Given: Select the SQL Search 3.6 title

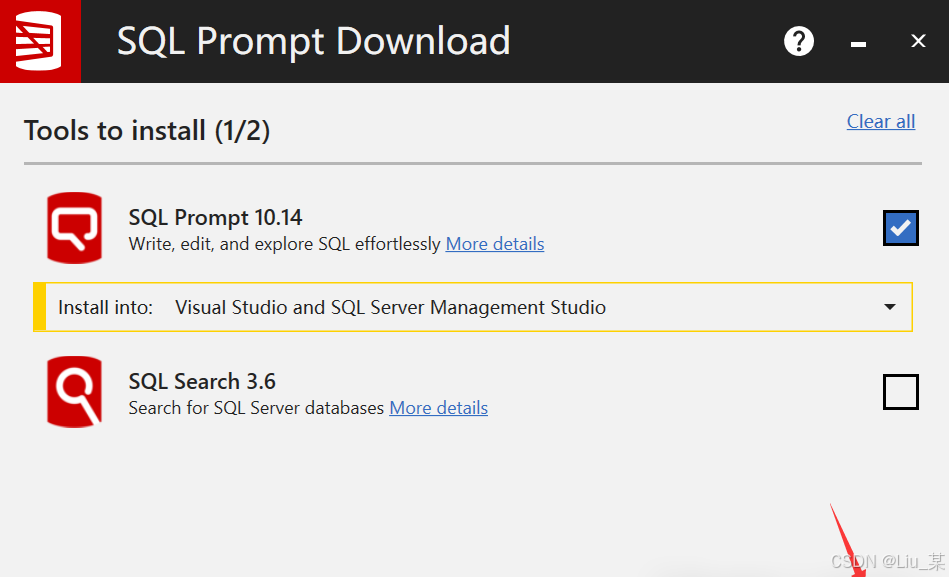Looking at the screenshot, I should [202, 381].
